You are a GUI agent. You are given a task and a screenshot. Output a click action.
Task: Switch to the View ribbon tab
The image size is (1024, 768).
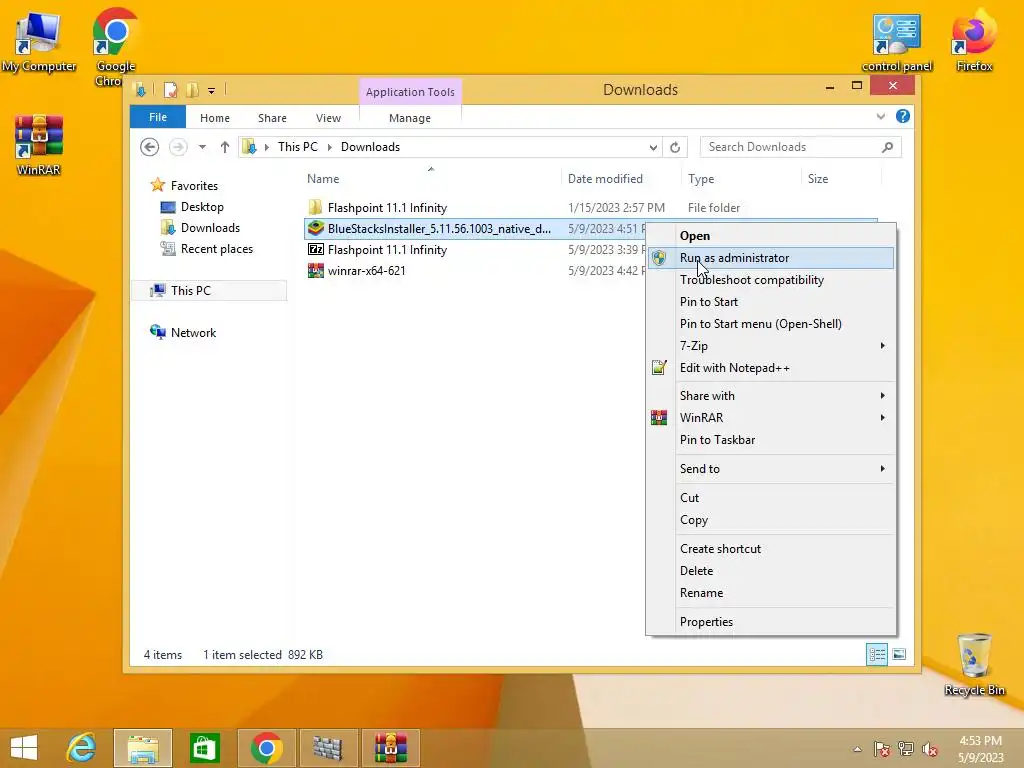(328, 118)
